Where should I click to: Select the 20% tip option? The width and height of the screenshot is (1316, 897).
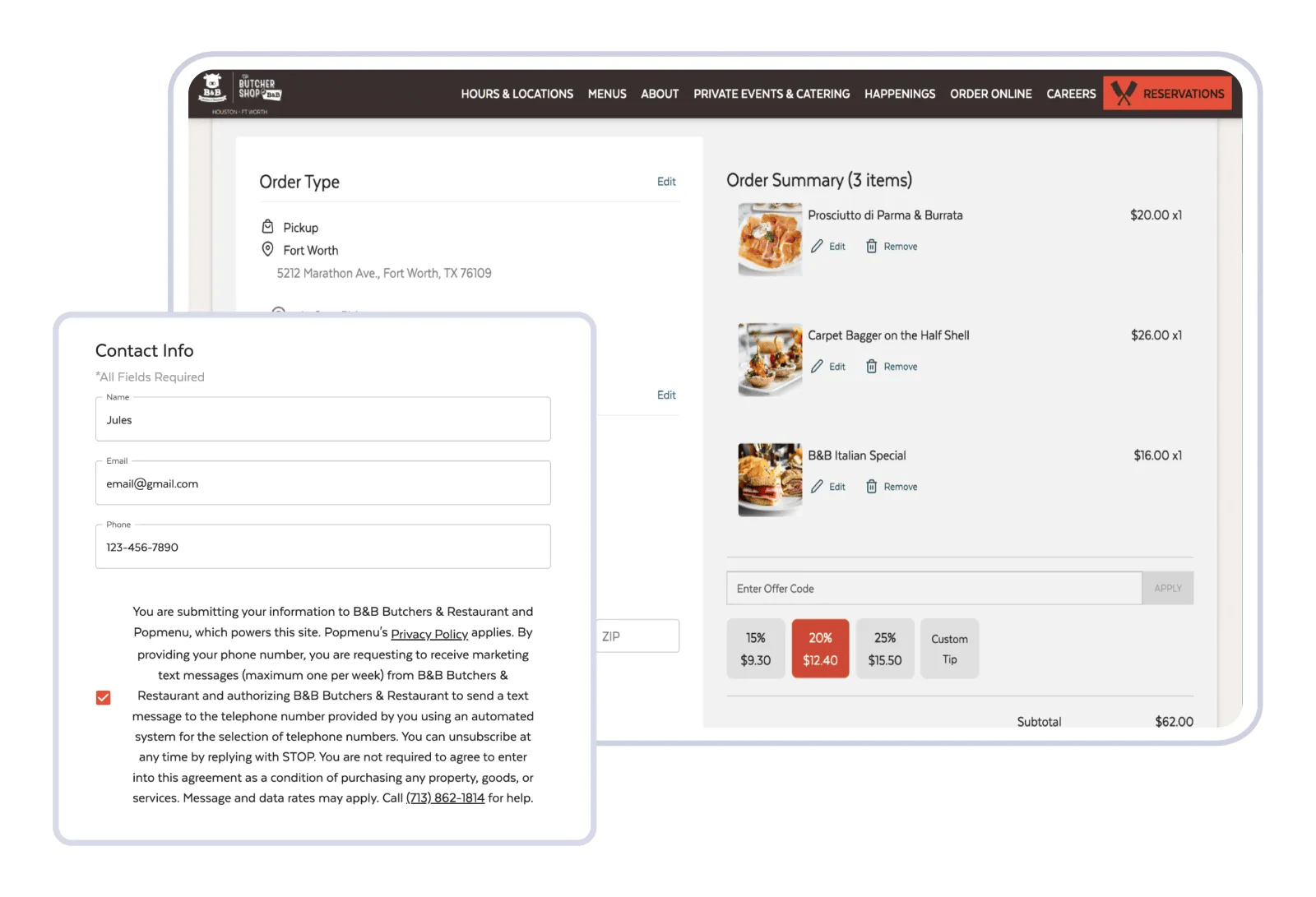pos(820,649)
